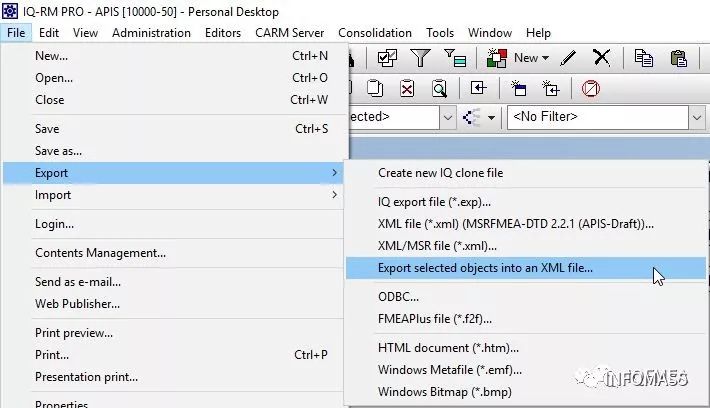The height and width of the screenshot is (408, 710).
Task: Select the Export submenu entry
Action: [x=173, y=173]
